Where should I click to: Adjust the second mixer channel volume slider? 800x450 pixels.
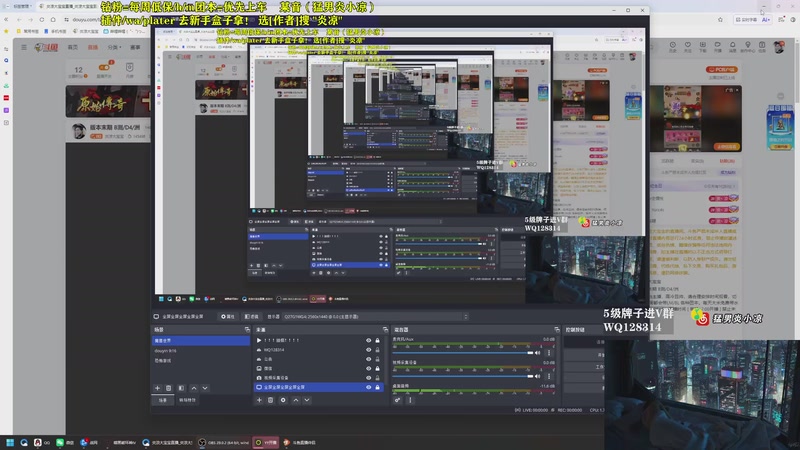point(463,376)
